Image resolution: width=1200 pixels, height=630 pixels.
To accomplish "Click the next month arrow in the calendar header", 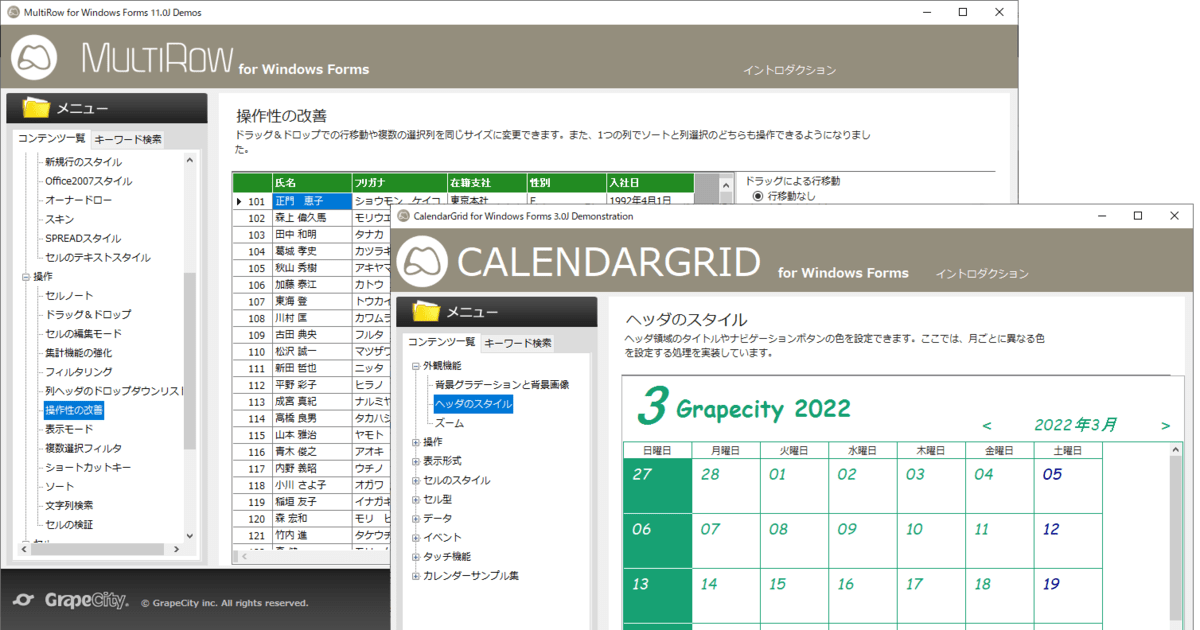I will [x=1164, y=425].
